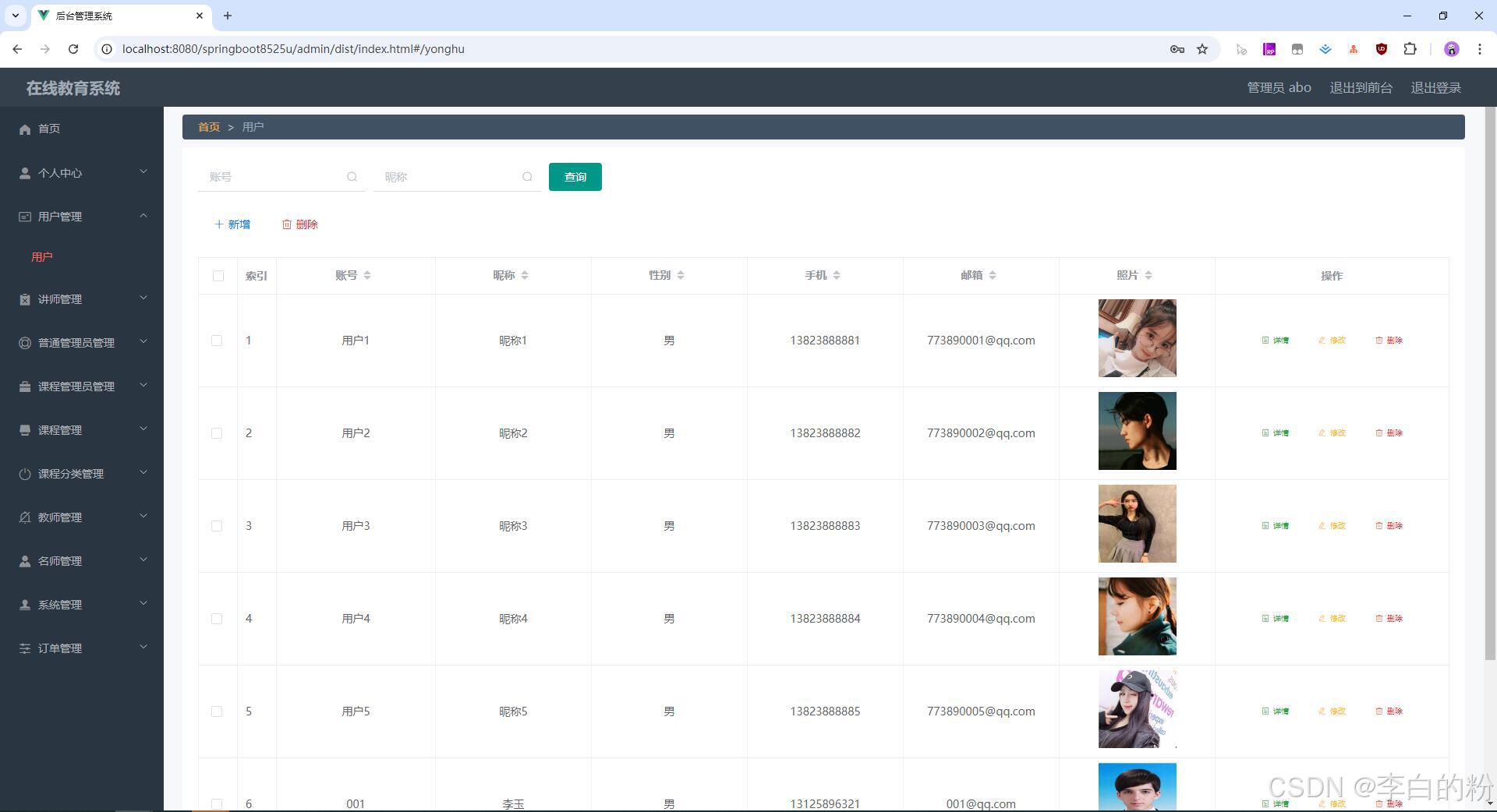Sort by 邮箱 column arrows
Viewport: 1497px width, 812px height.
coord(993,275)
